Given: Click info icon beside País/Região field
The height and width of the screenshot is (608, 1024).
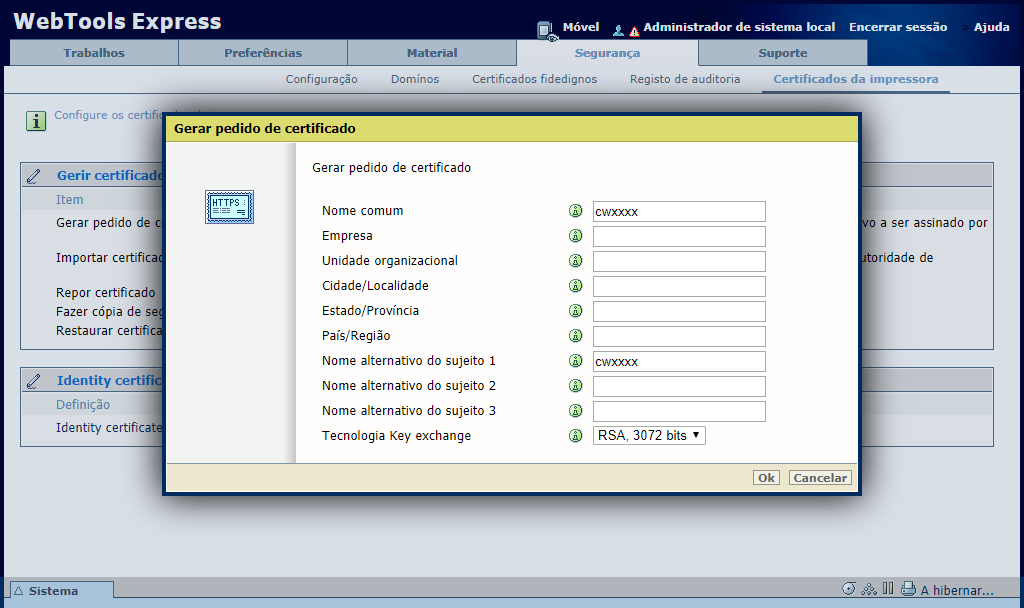Looking at the screenshot, I should (x=576, y=336).
